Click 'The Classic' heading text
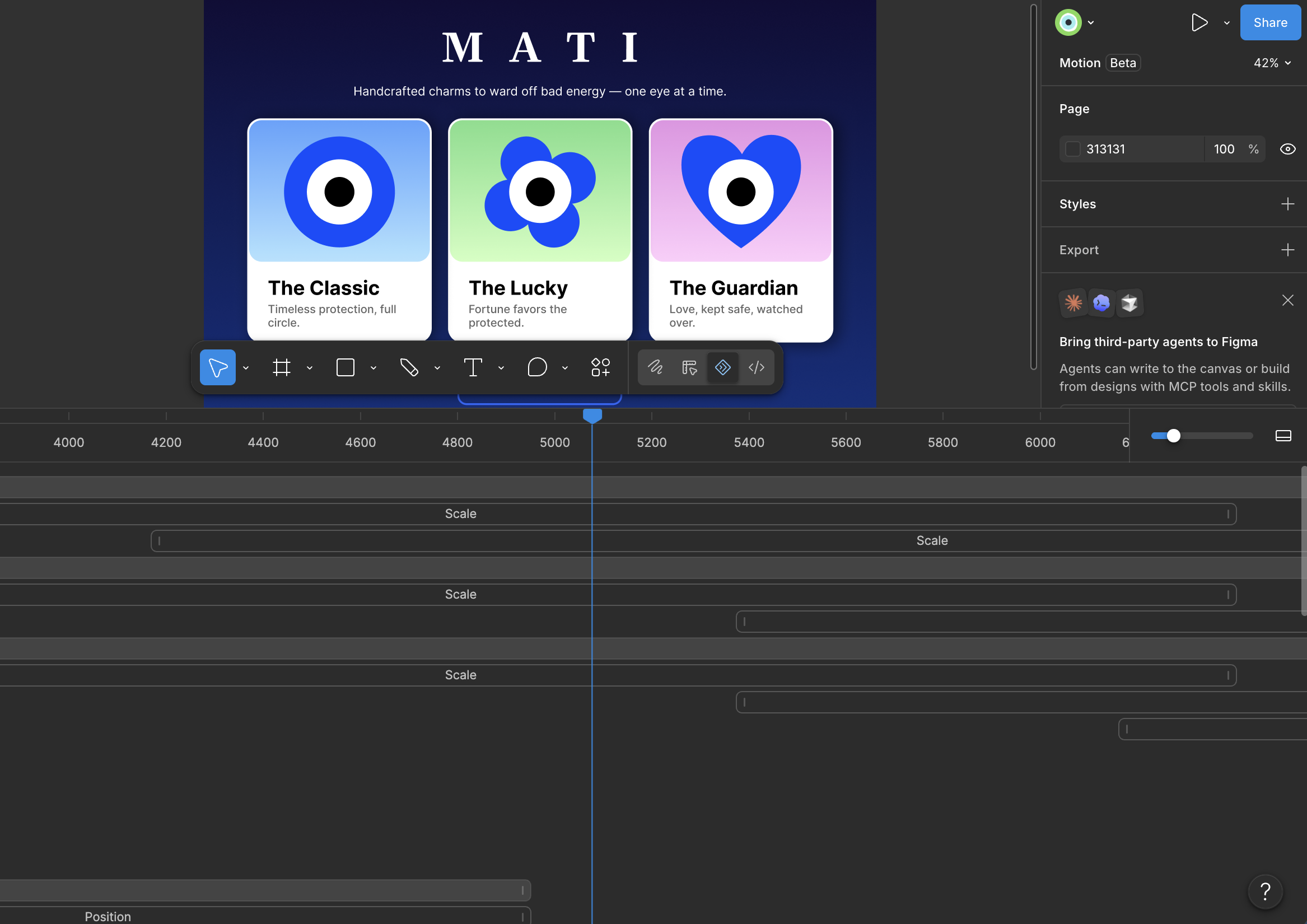Image resolution: width=1307 pixels, height=924 pixels. click(x=323, y=288)
